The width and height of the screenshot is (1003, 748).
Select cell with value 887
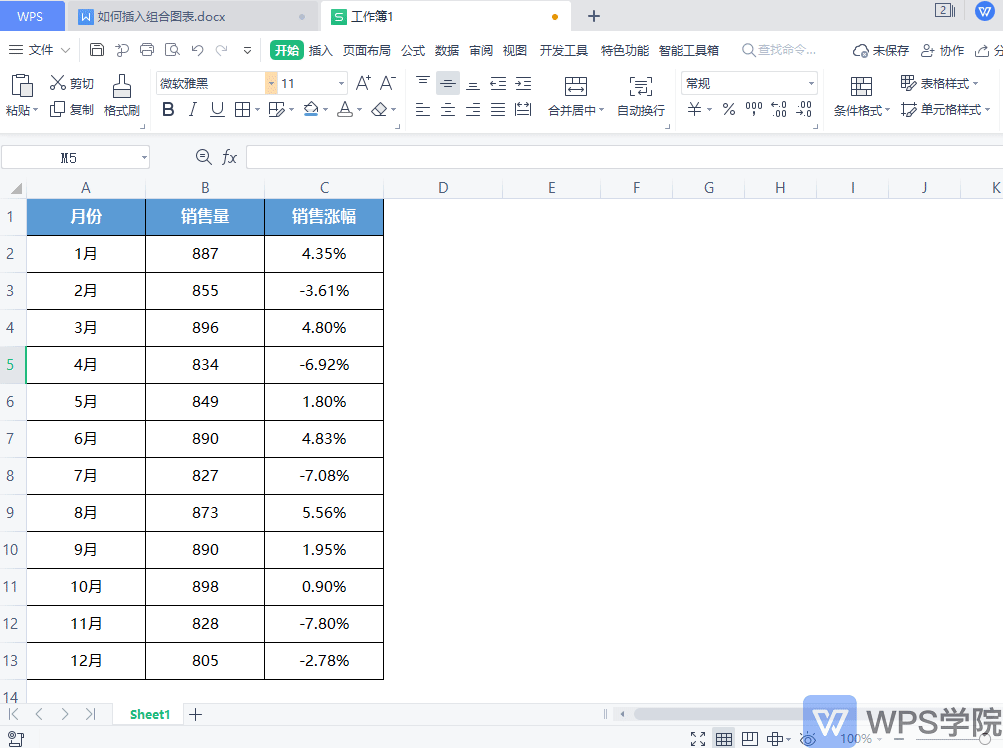205,254
